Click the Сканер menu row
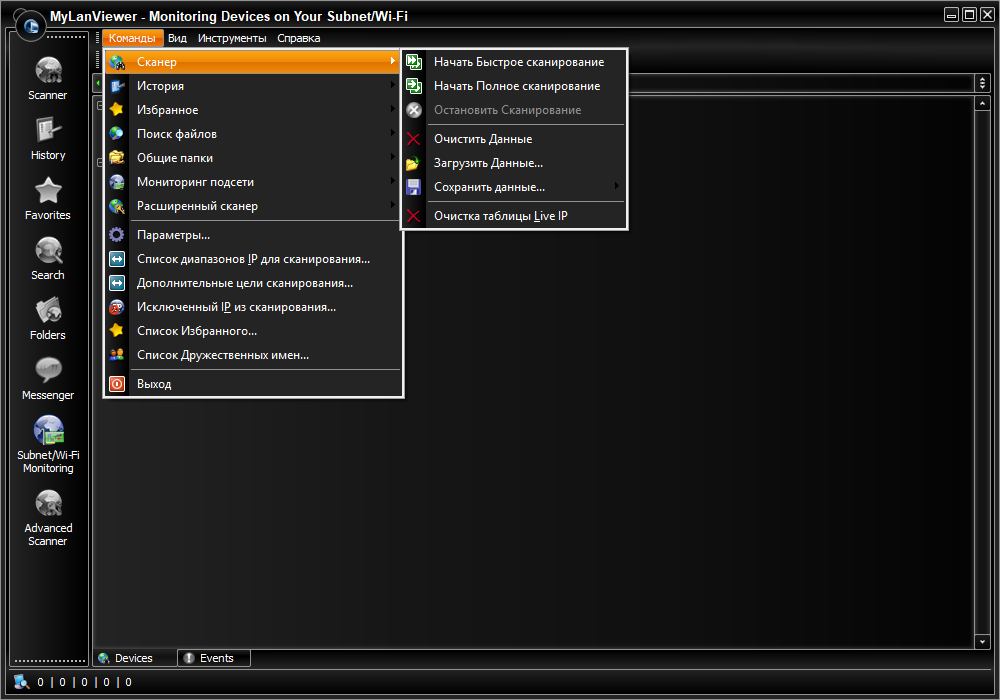 point(253,62)
